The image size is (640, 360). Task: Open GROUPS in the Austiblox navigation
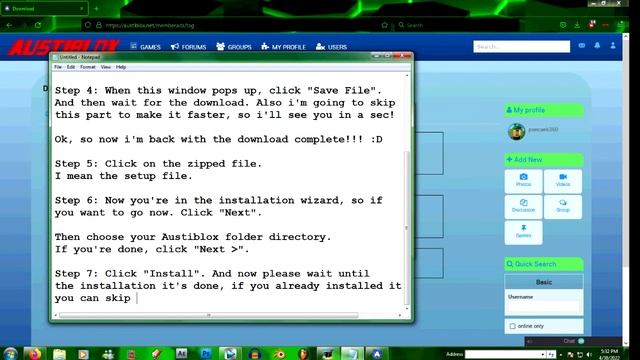(234, 47)
